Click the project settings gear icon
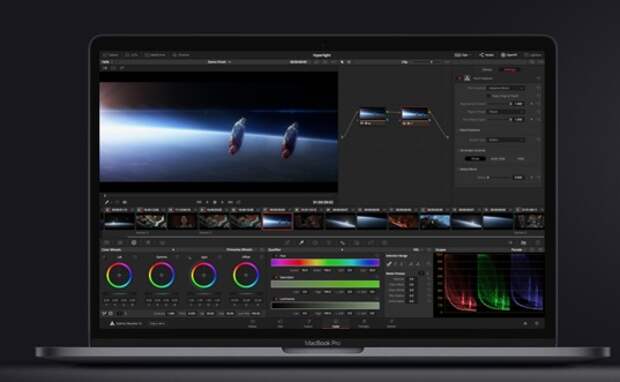620x382 pixels. click(537, 323)
